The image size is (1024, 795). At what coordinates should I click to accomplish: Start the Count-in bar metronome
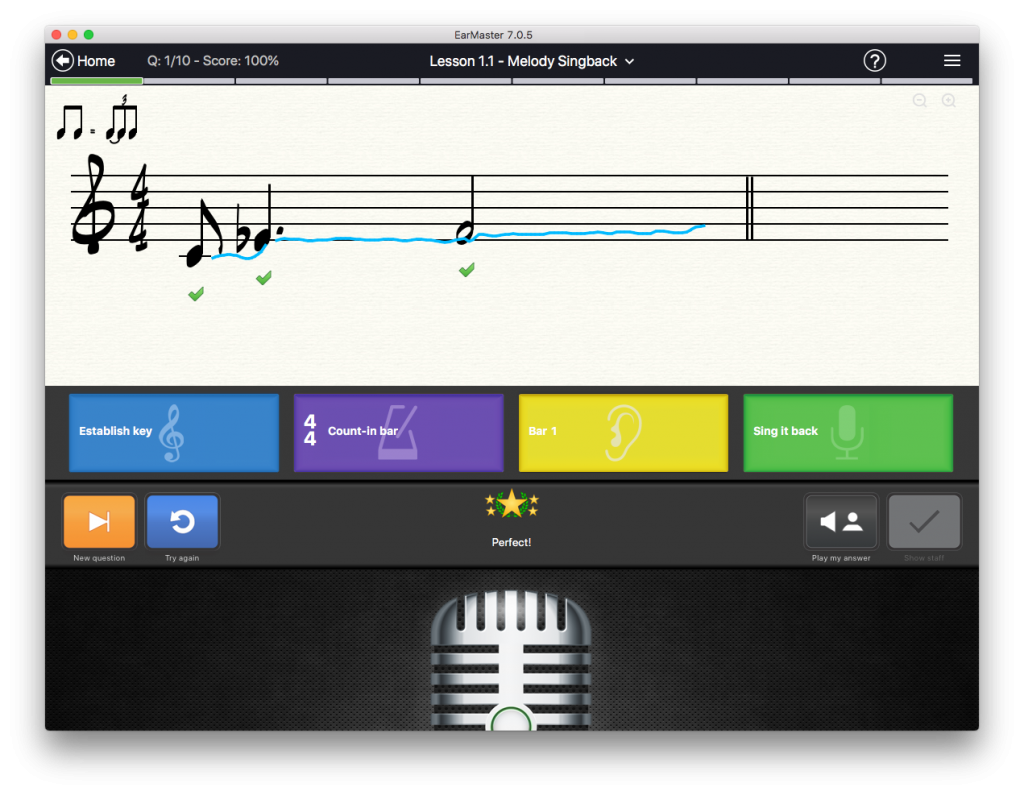398,432
